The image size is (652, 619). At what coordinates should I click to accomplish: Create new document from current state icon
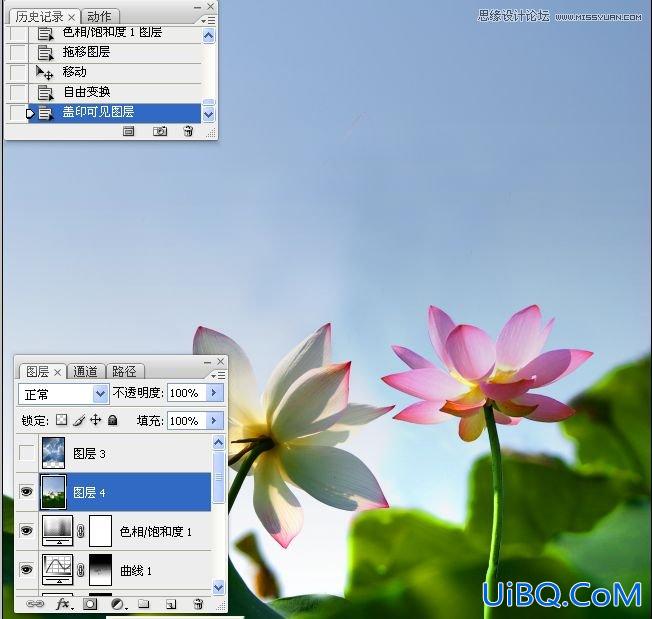click(x=128, y=131)
